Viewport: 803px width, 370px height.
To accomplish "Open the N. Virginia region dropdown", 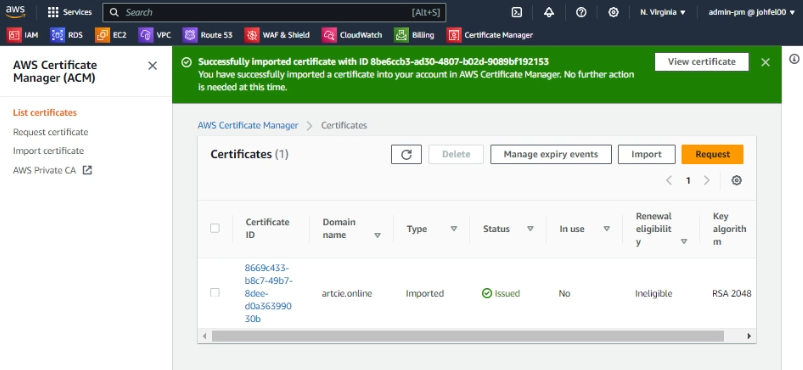I will click(663, 12).
